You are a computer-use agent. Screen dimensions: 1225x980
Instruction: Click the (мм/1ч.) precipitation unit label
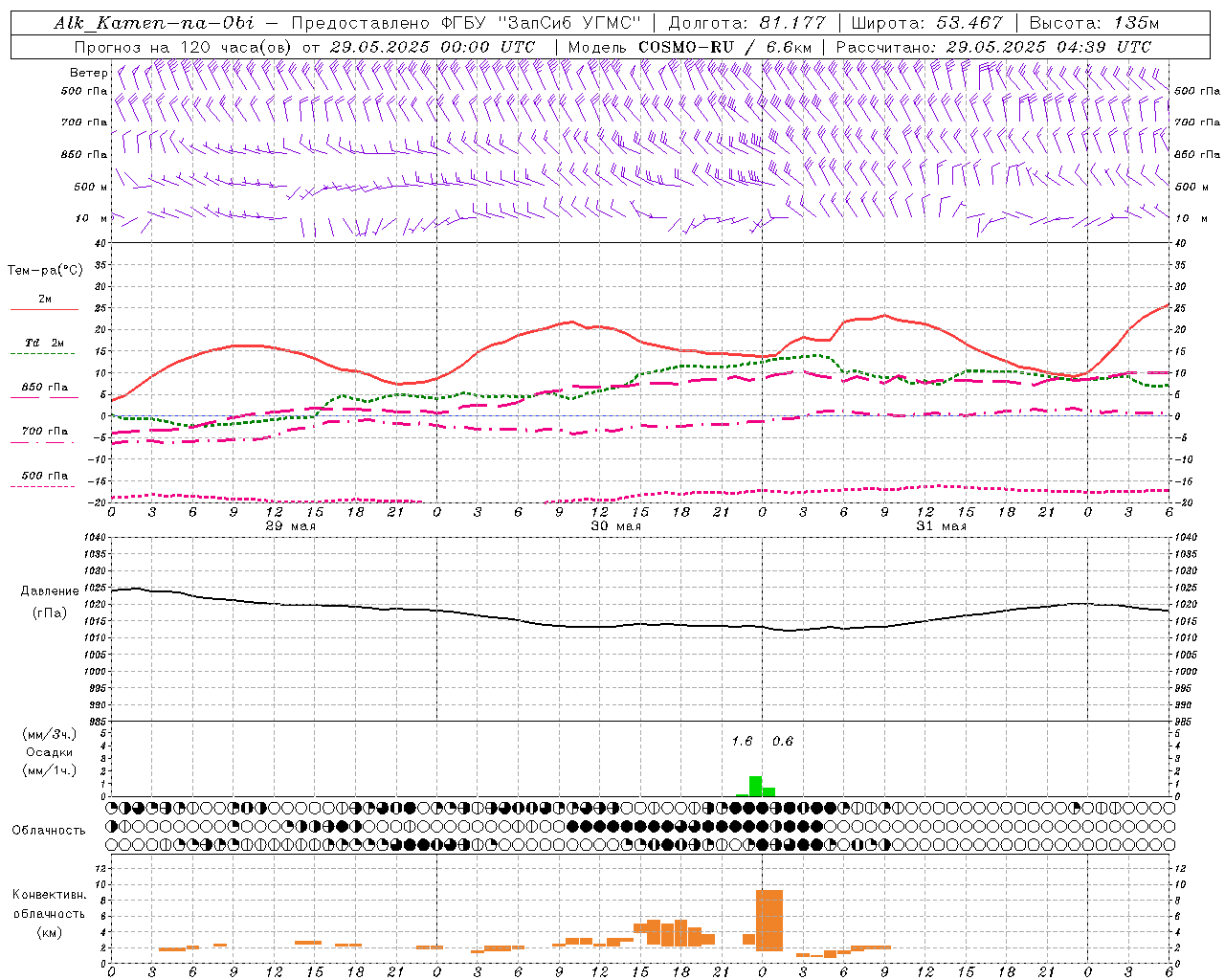(x=50, y=770)
